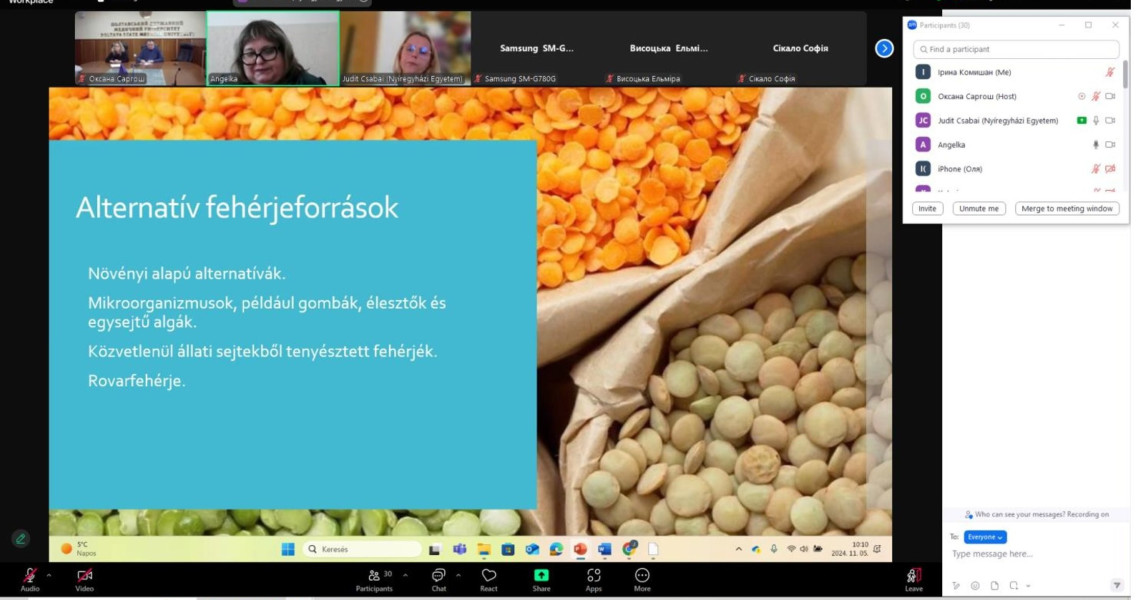Image resolution: width=1140 pixels, height=600 pixels.
Task: Select Оксана Саргош (Host) in participants list
Action: click(1015, 96)
